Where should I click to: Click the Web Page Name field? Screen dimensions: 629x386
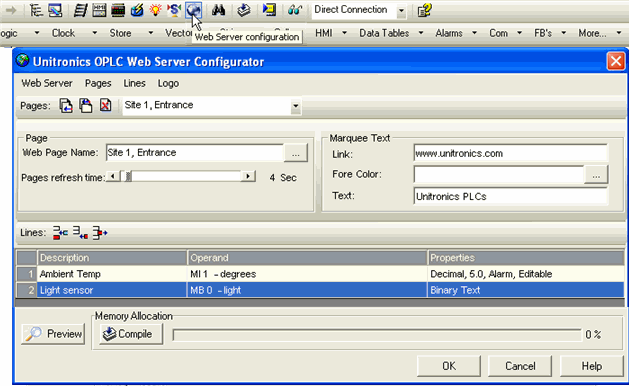(195, 153)
